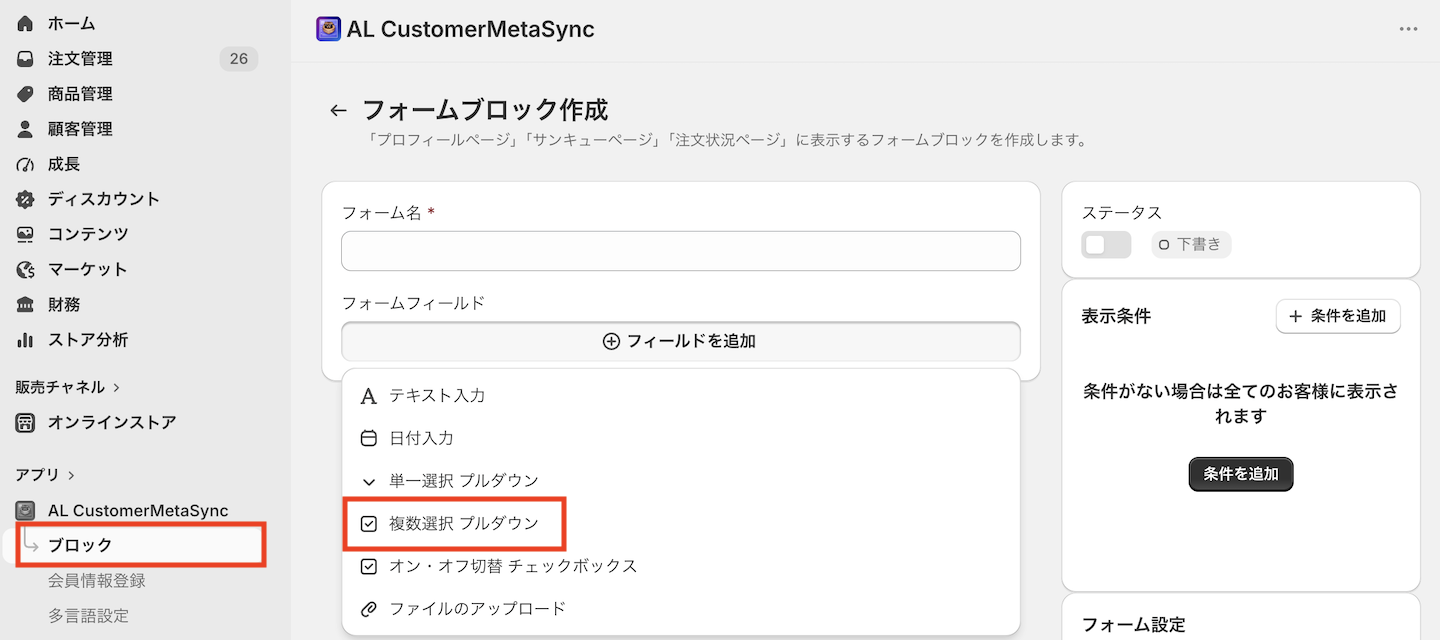Viewport: 1440px width, 640px height.
Task: Click the フィールドを追加 button
Action: (681, 341)
